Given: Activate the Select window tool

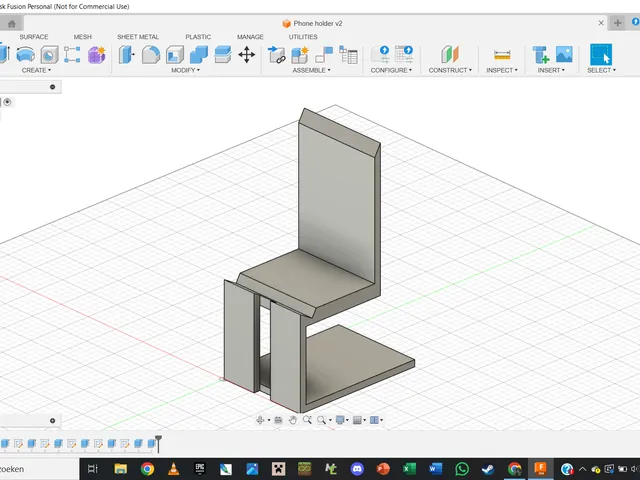Looking at the screenshot, I should [x=601, y=55].
